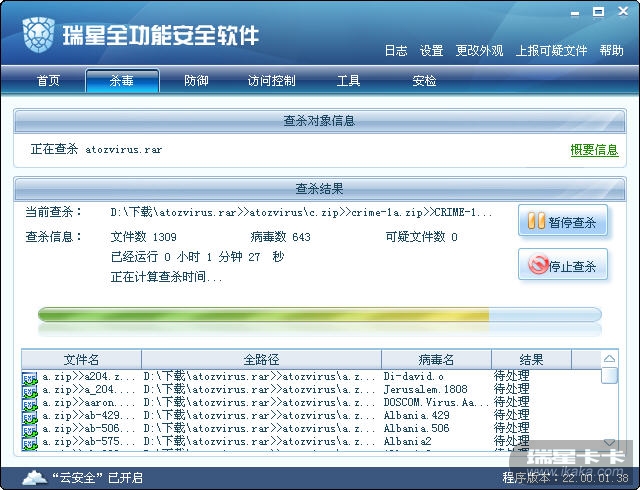
Task: Click 正在计算查杀时间... text
Action: point(167,277)
